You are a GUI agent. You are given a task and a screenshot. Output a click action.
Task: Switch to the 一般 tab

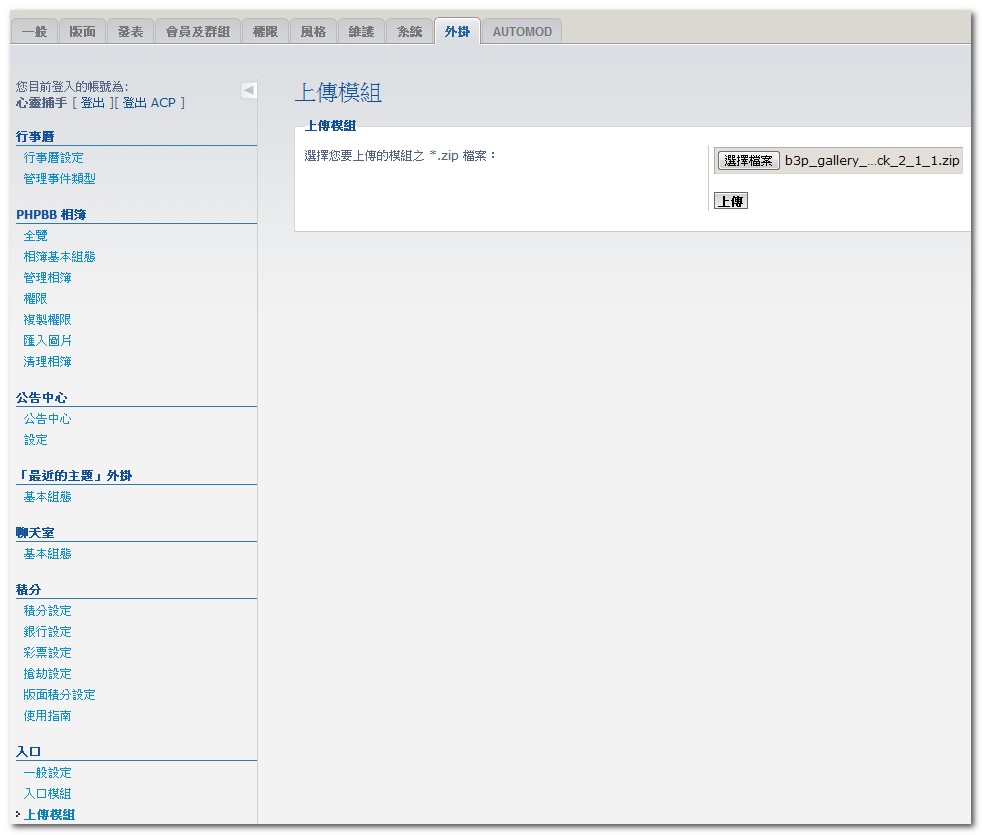34,32
